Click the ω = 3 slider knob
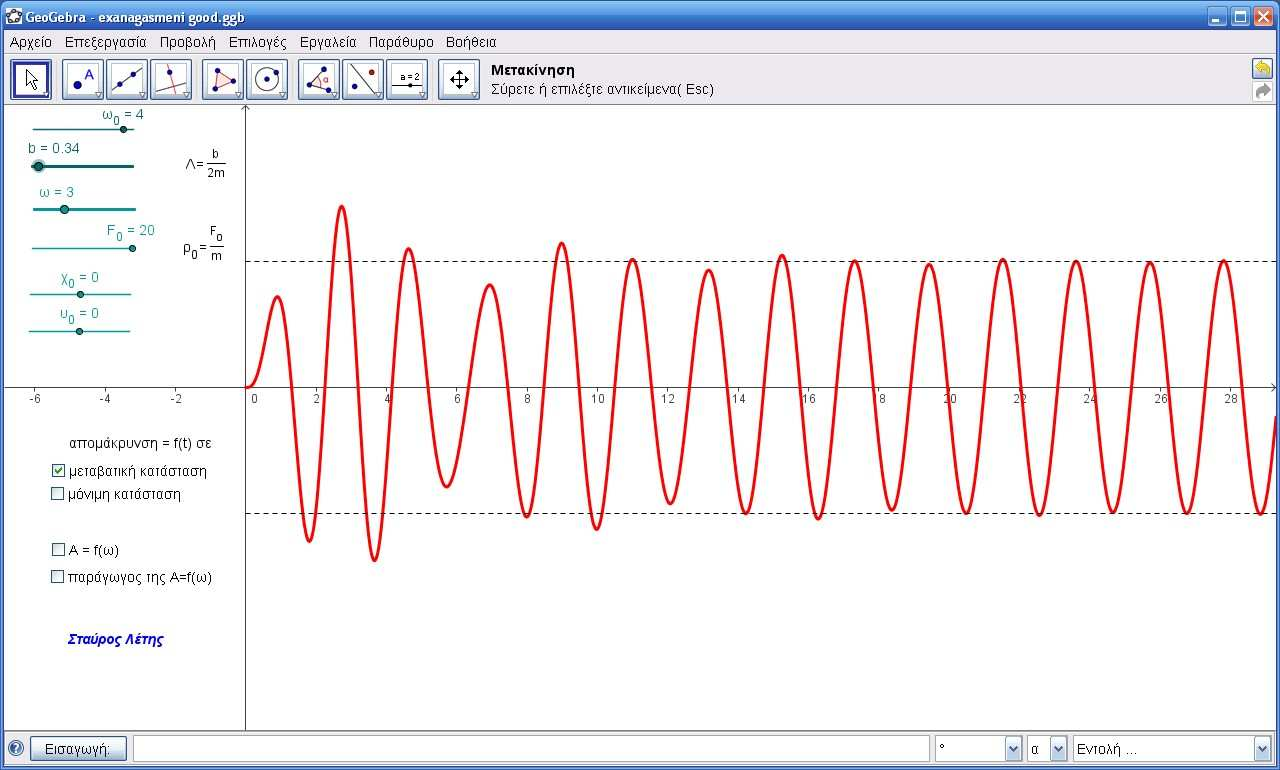The image size is (1280, 770). point(65,209)
